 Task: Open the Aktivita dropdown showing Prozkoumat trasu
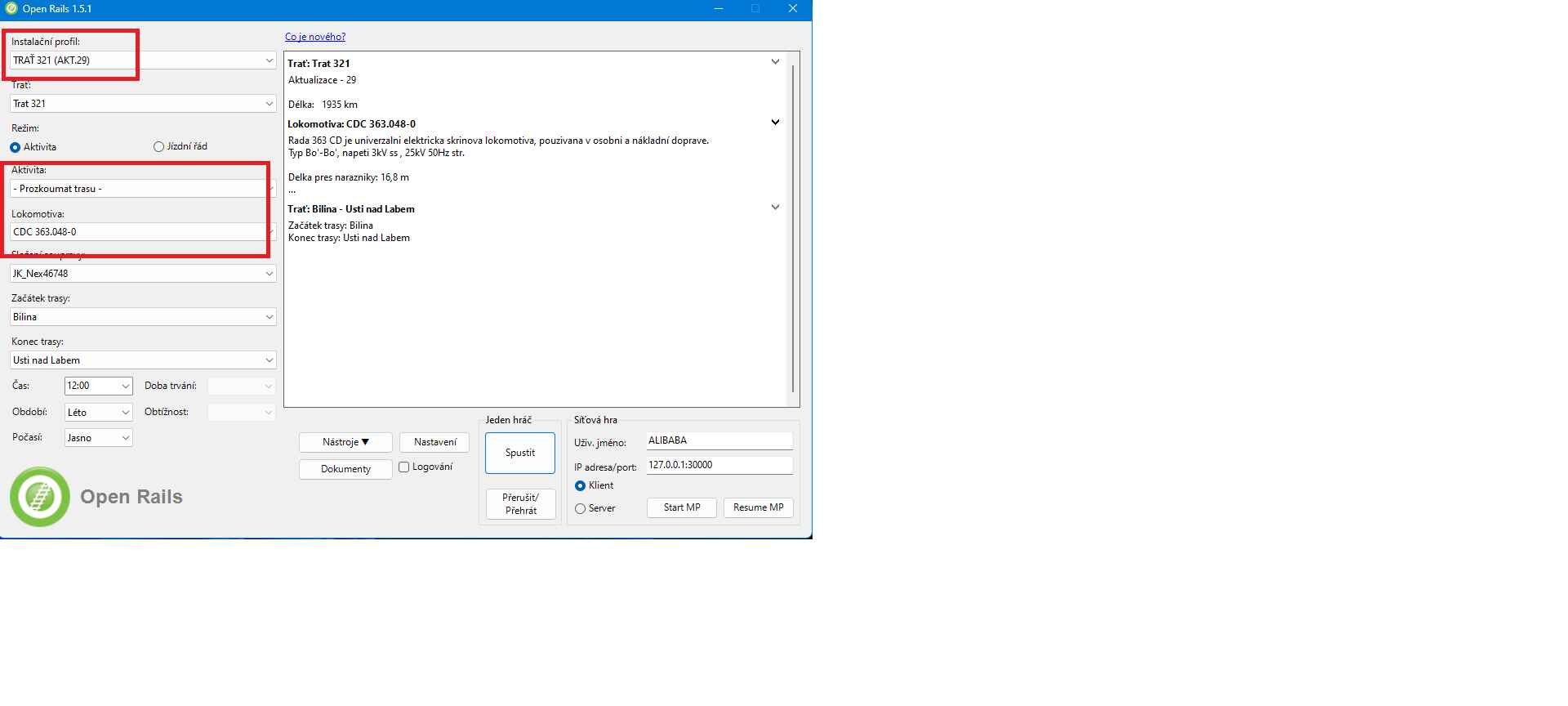(x=143, y=189)
